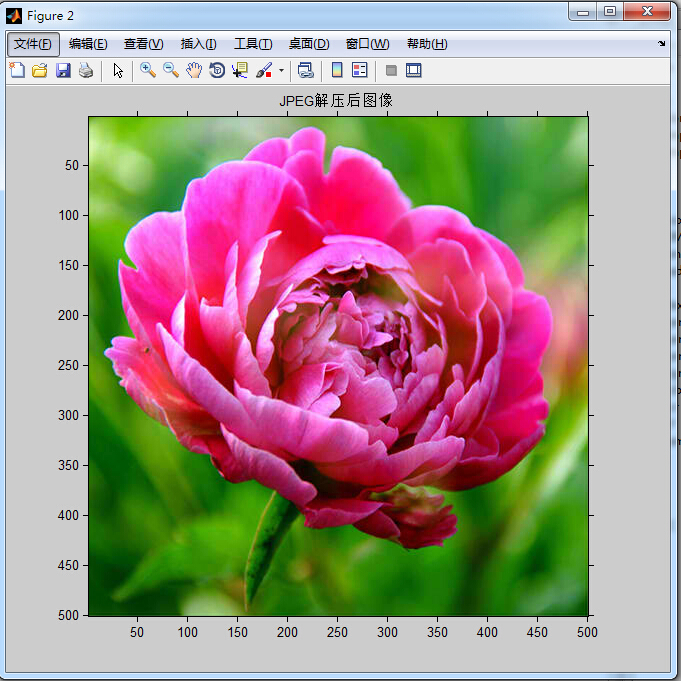Save the figure using the floppy disk icon
The image size is (681, 681).
pos(63,70)
